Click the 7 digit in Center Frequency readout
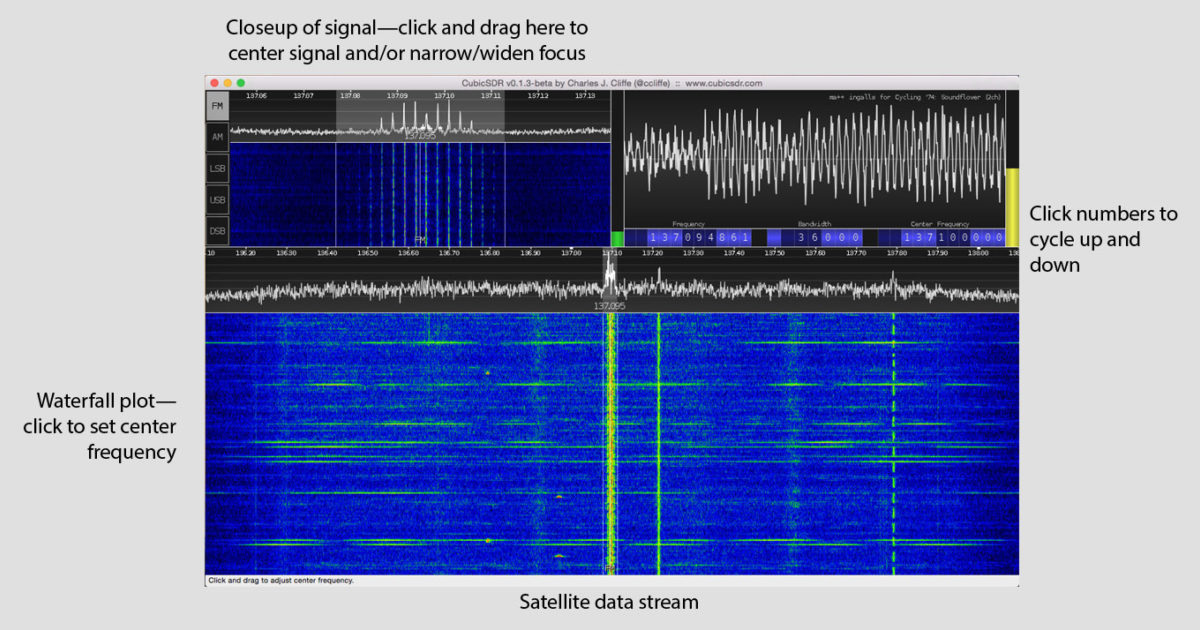Viewport: 1200px width, 630px height. (x=930, y=237)
